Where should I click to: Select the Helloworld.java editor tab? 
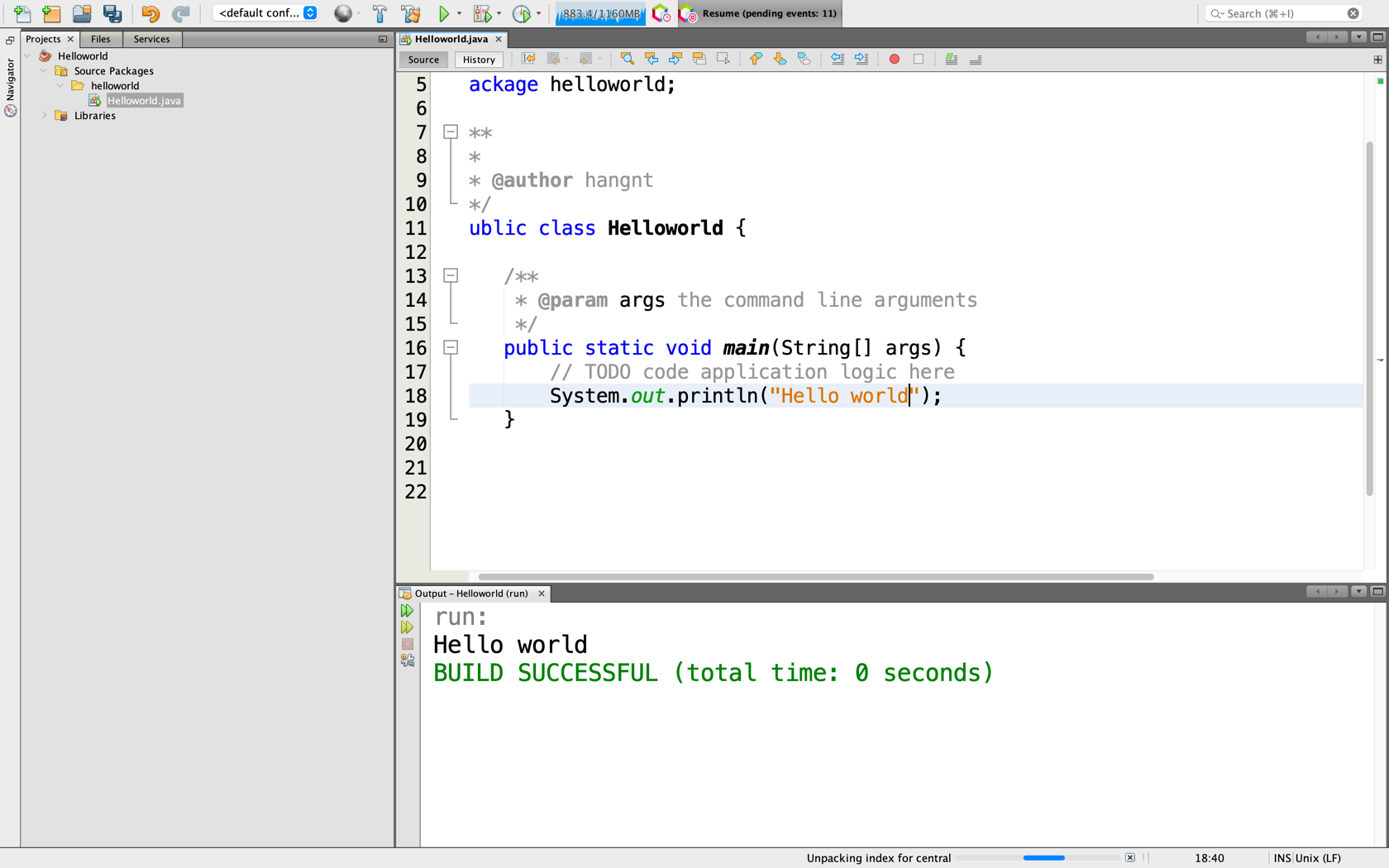pyautogui.click(x=451, y=39)
